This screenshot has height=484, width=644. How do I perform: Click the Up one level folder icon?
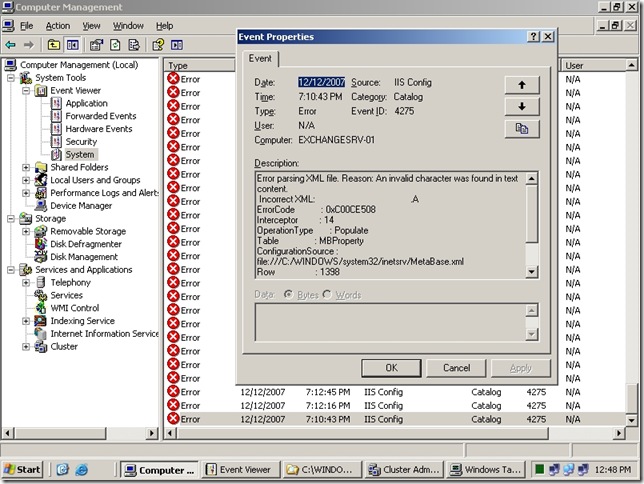click(x=54, y=44)
